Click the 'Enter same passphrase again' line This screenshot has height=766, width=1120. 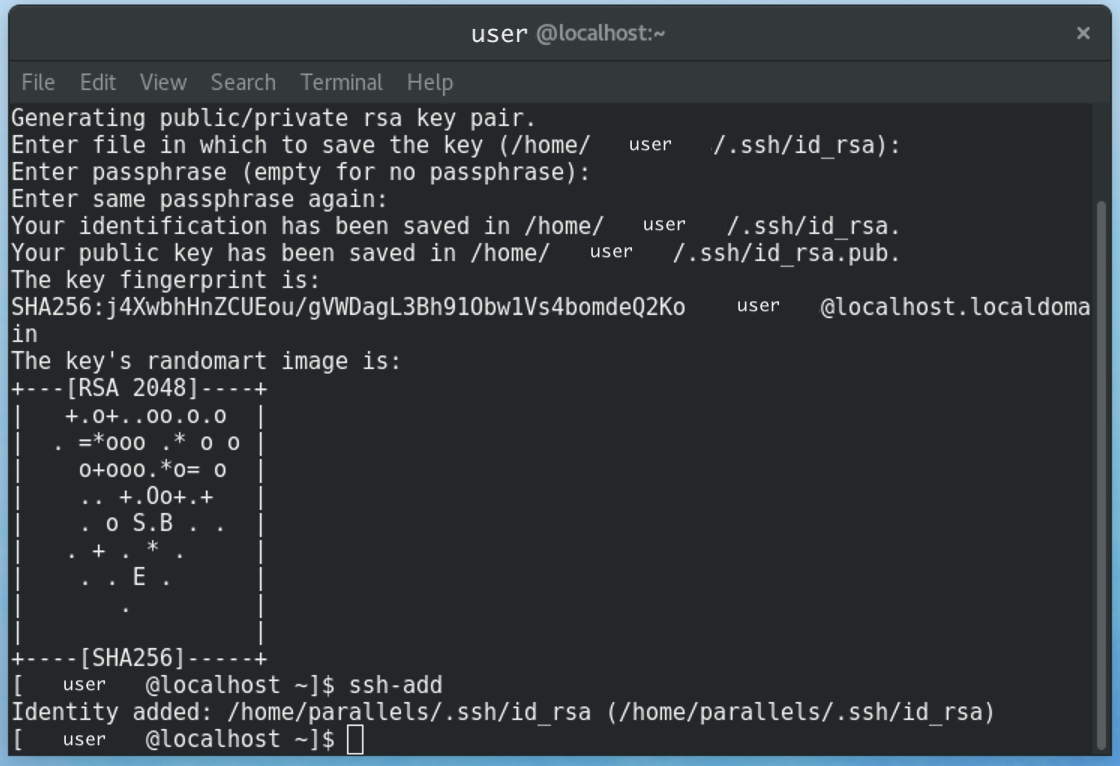click(x=199, y=199)
